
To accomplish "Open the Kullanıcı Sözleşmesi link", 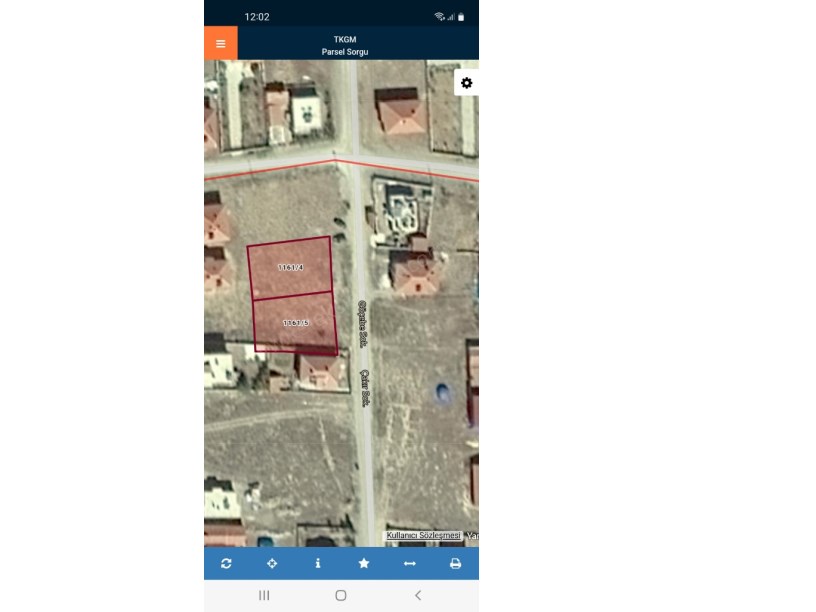I will point(423,536).
